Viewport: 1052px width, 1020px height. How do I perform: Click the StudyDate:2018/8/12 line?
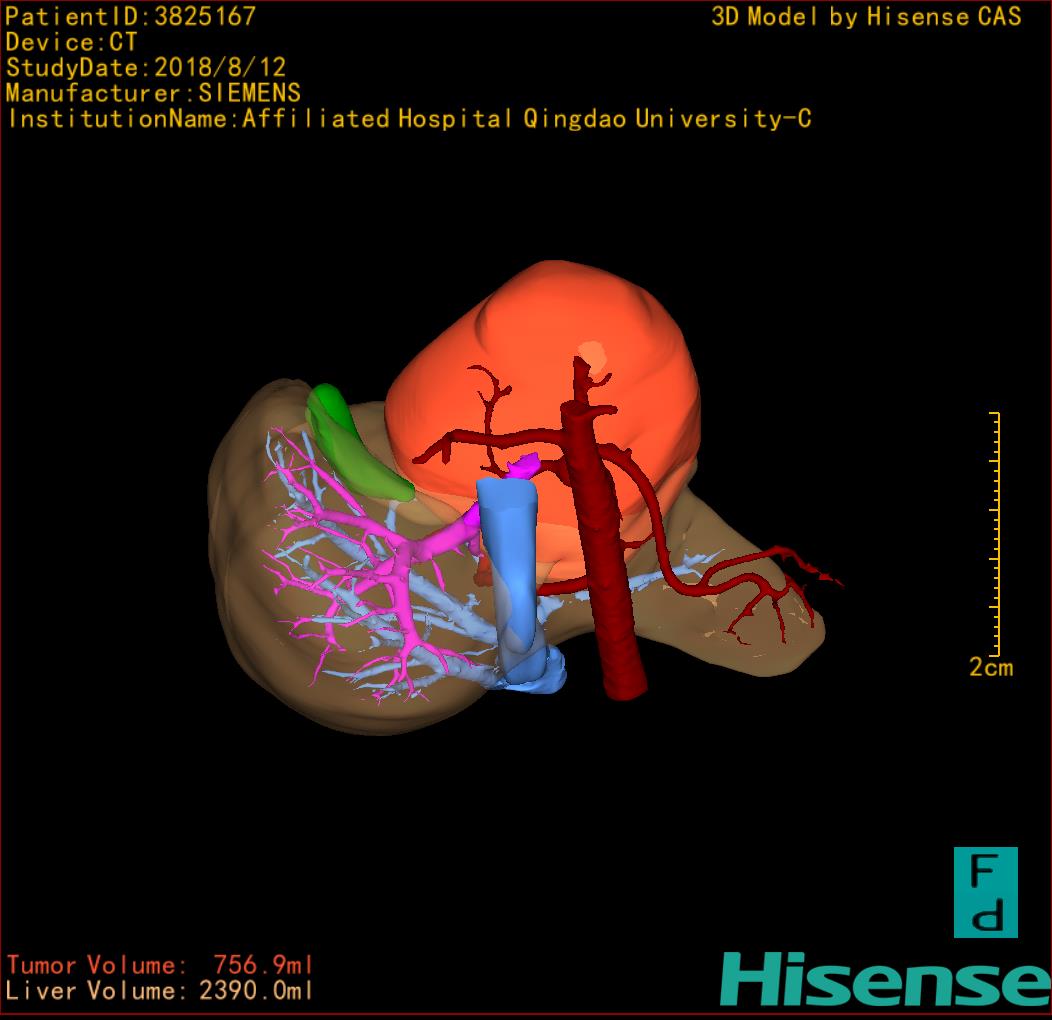(x=146, y=68)
